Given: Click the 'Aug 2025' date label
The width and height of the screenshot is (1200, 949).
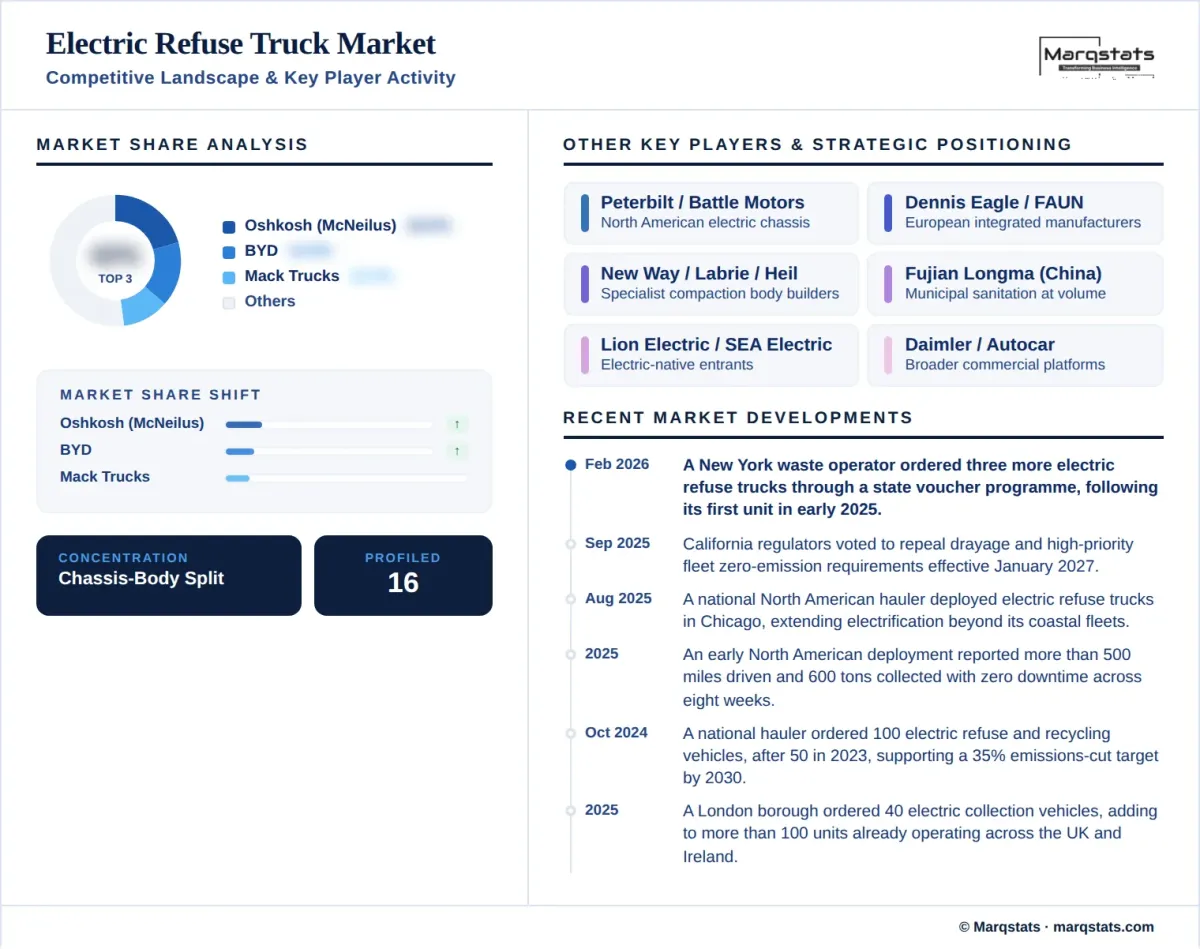Looking at the screenshot, I should [x=618, y=598].
